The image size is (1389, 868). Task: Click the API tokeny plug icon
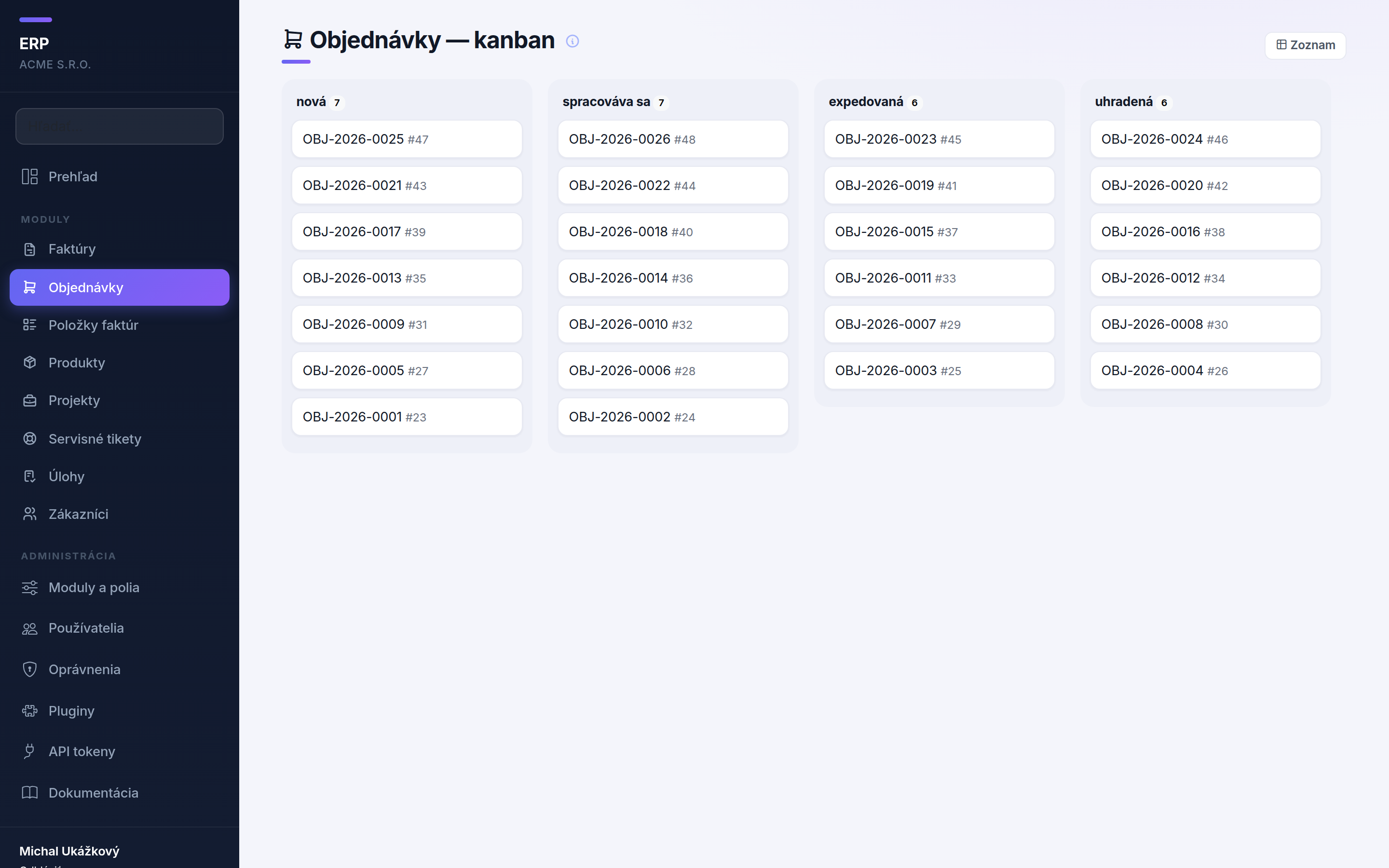(30, 751)
